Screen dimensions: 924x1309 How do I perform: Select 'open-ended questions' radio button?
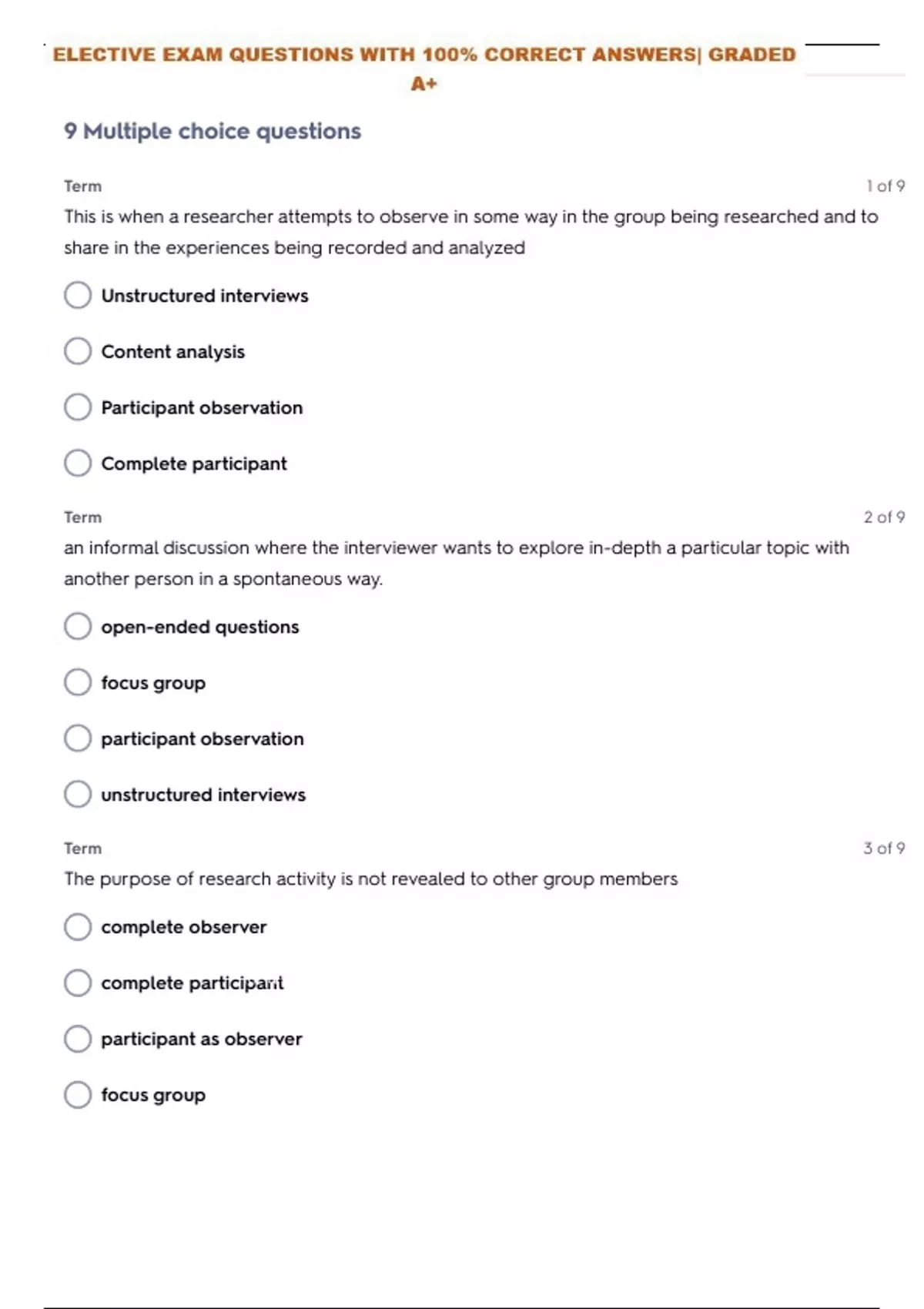point(78,627)
